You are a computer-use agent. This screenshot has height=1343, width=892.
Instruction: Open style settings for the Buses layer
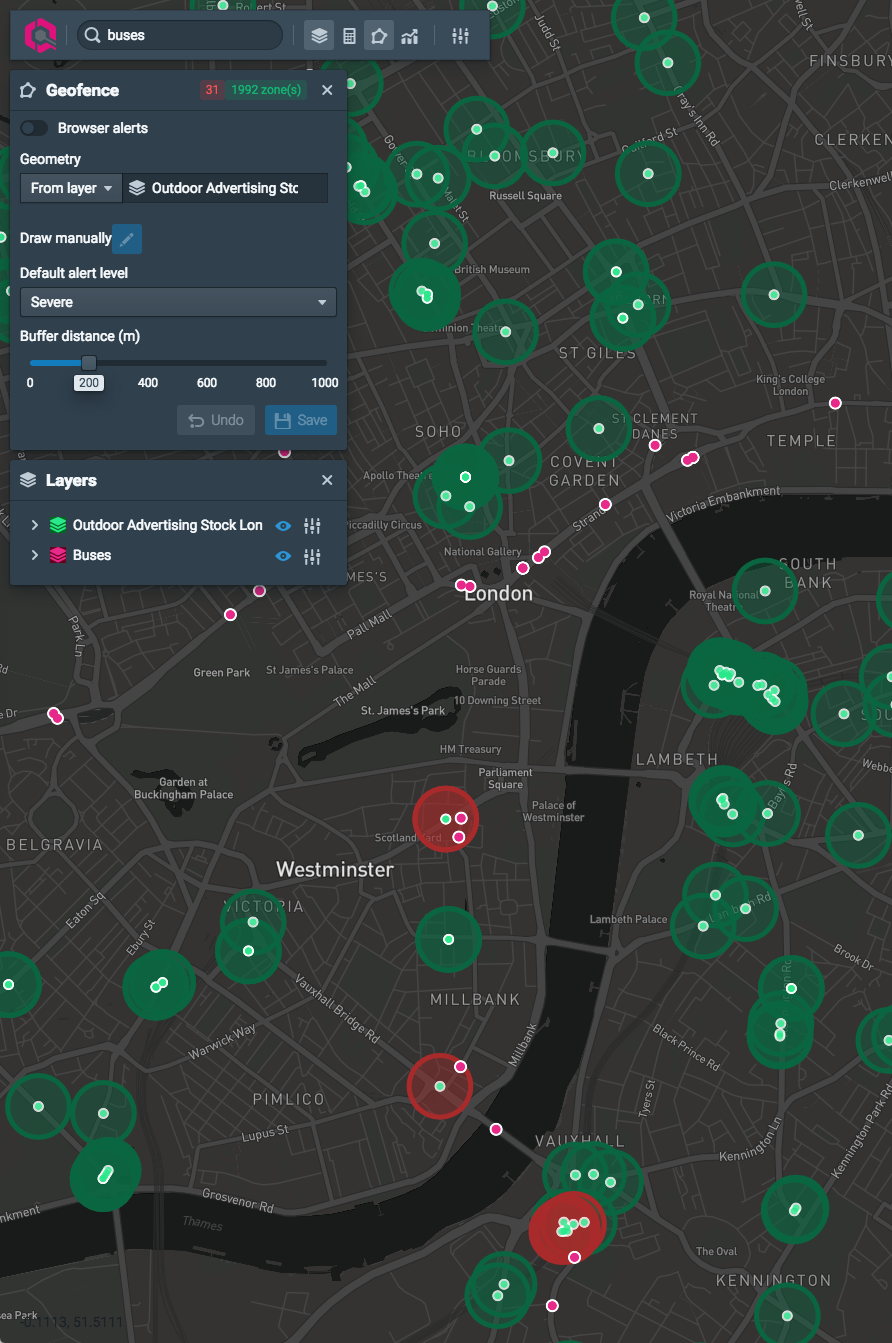coord(312,556)
